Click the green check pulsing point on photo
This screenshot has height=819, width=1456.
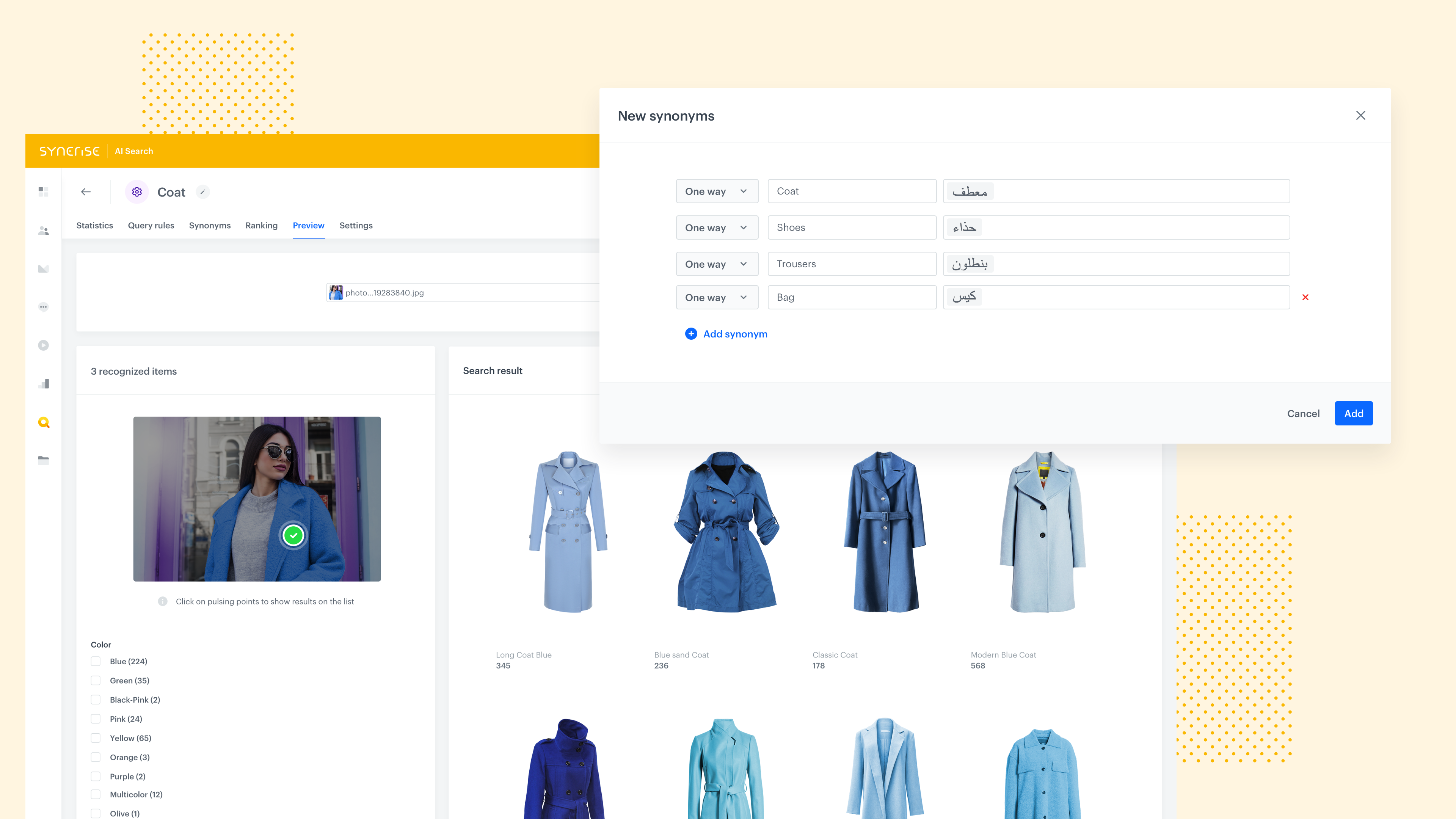(293, 535)
